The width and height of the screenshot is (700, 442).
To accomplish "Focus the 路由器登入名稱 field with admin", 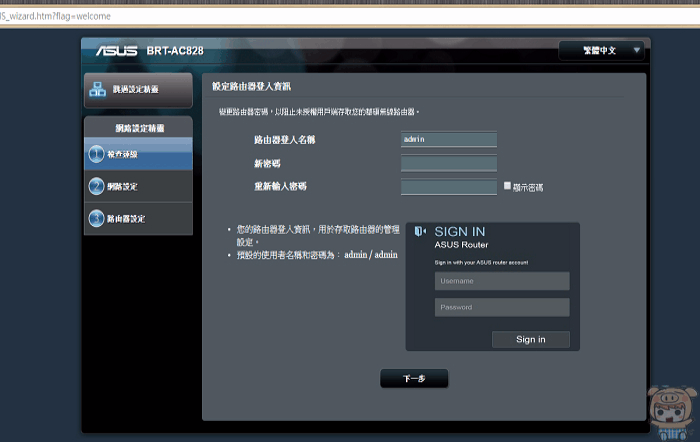I will (449, 139).
